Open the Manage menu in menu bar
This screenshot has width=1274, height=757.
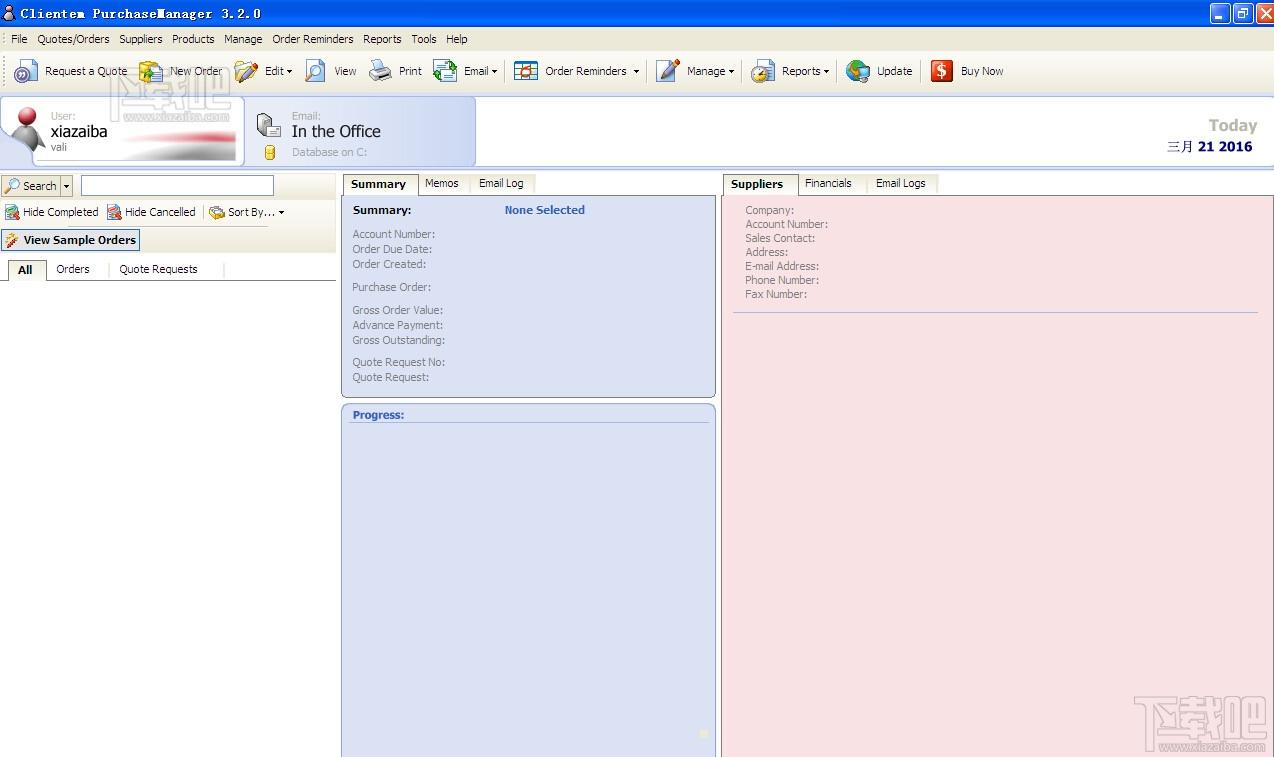tap(243, 39)
